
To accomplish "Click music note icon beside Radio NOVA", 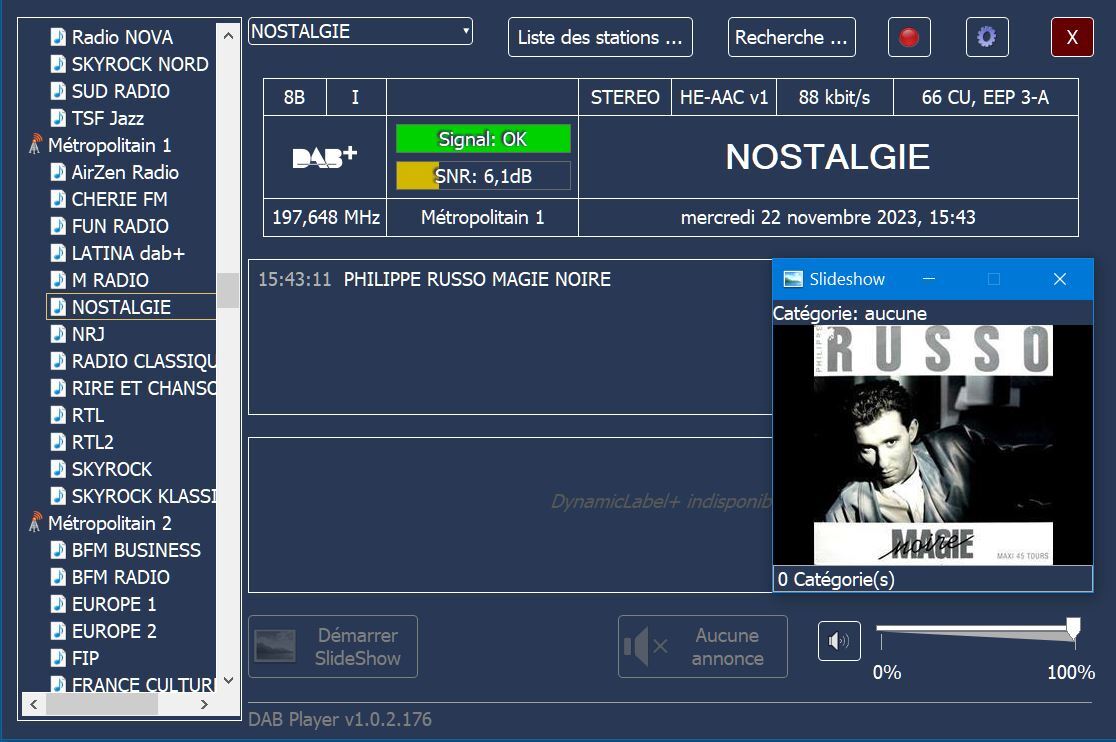I will (58, 37).
